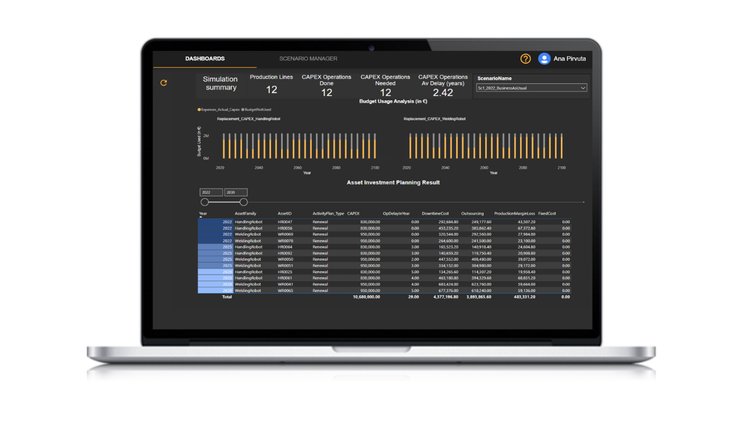Select the WR0065 asset ID cell
Image resolution: width=750 pixels, height=422 pixels.
(285, 290)
